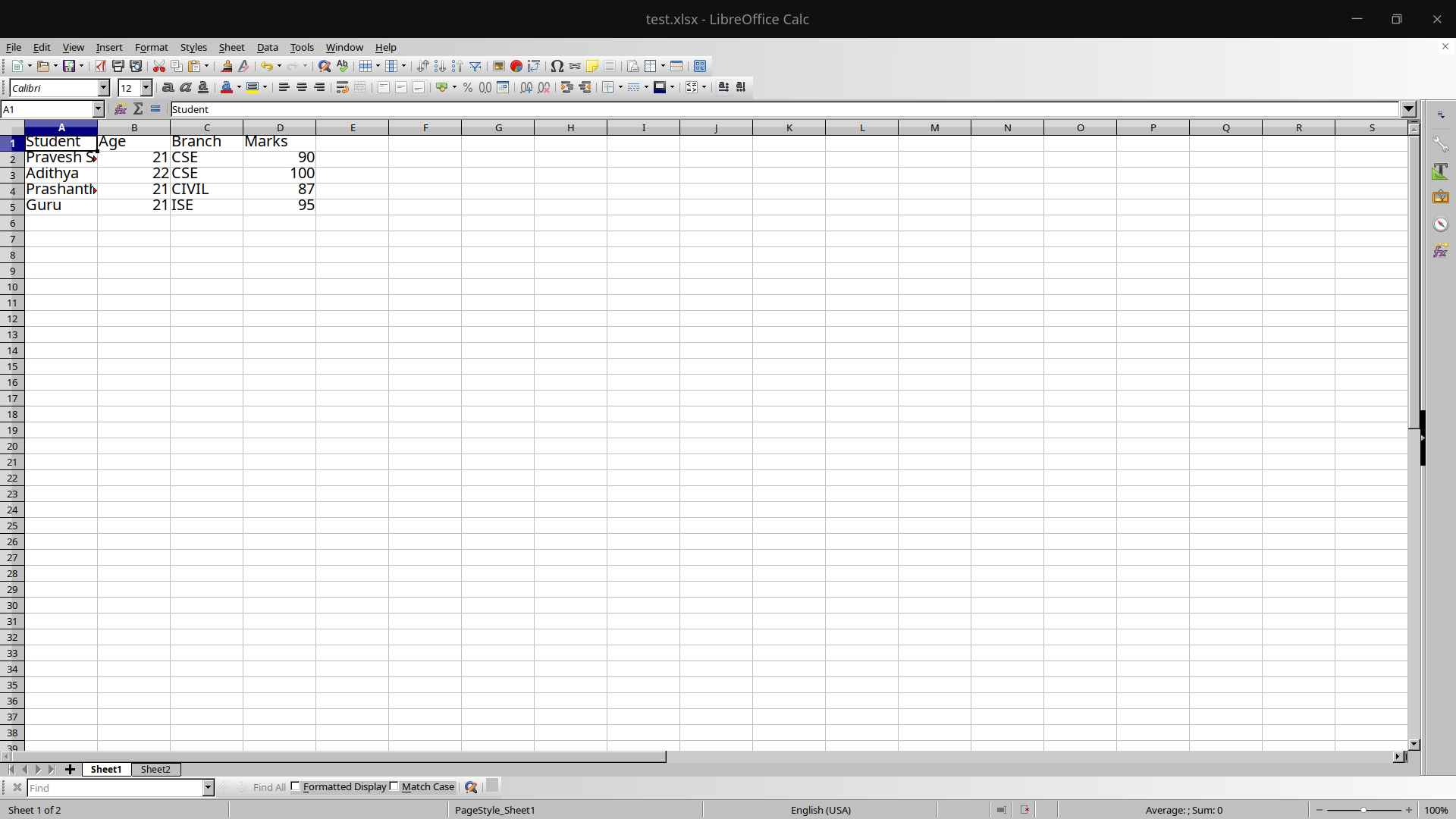Image resolution: width=1456 pixels, height=819 pixels.
Task: Expand the font name dropdown Calibri
Action: tap(103, 88)
